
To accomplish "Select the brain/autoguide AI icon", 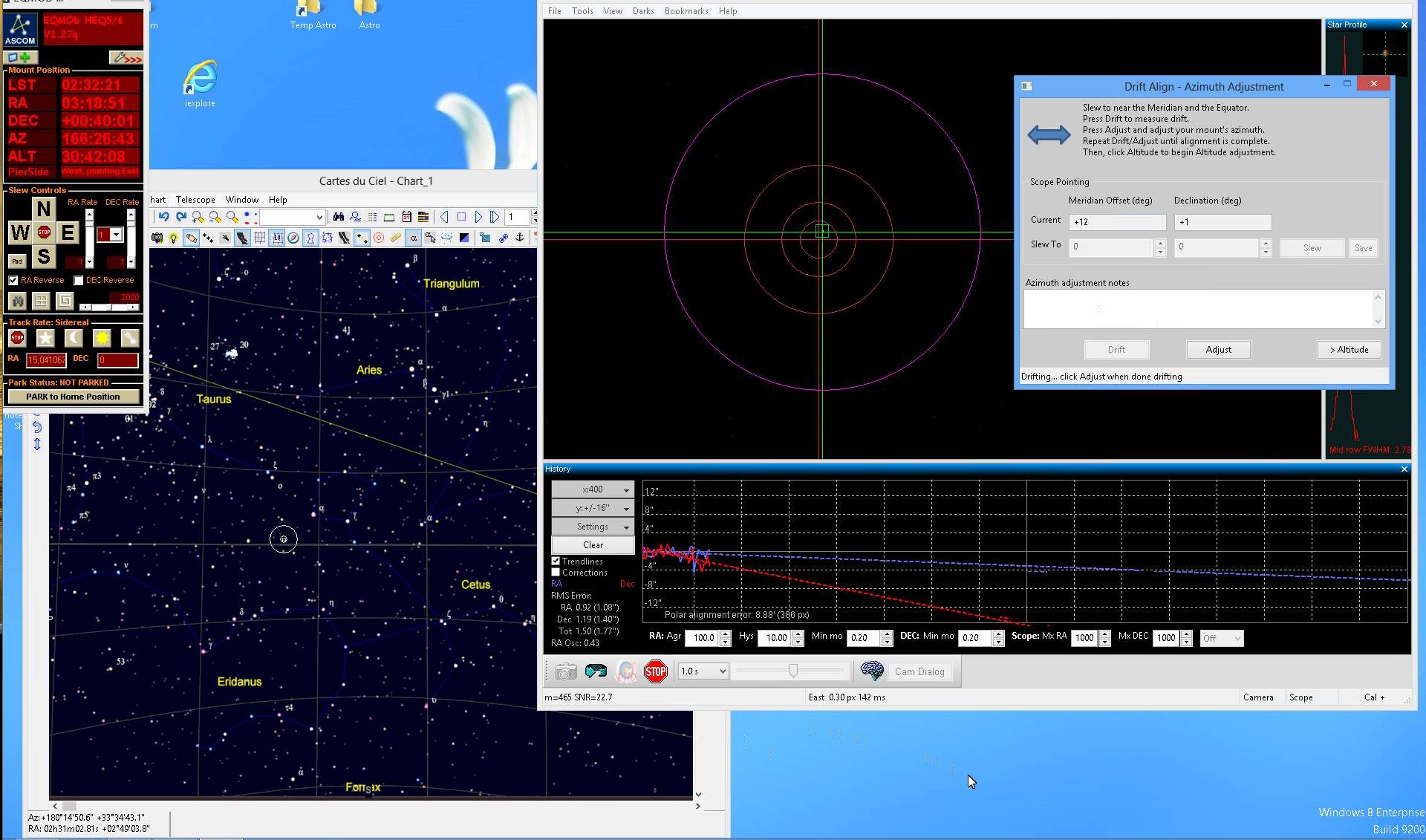I will pos(869,670).
